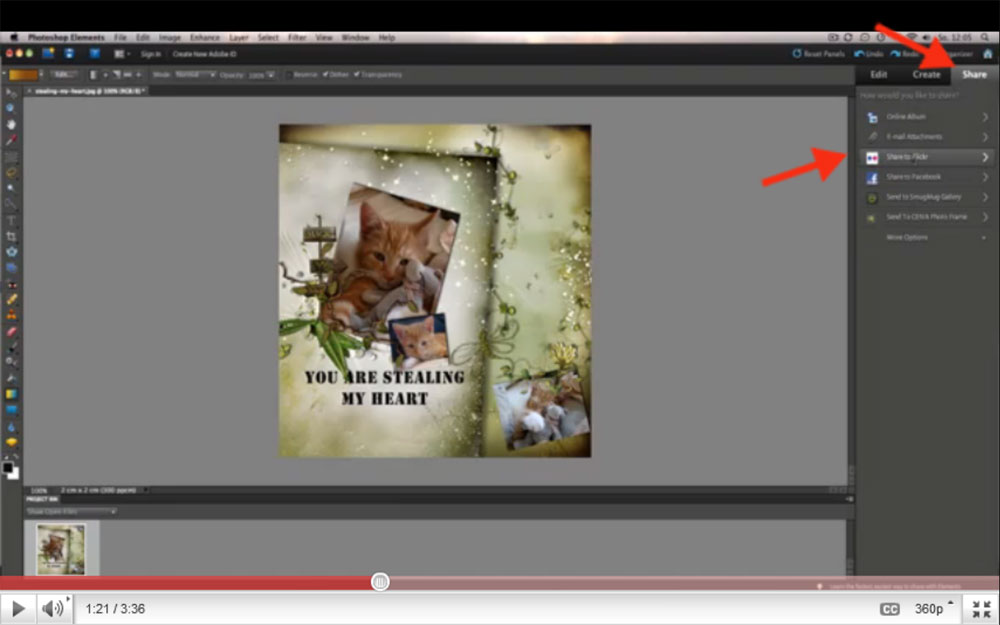Switch to the Create tab
This screenshot has width=1000, height=625.
point(926,75)
